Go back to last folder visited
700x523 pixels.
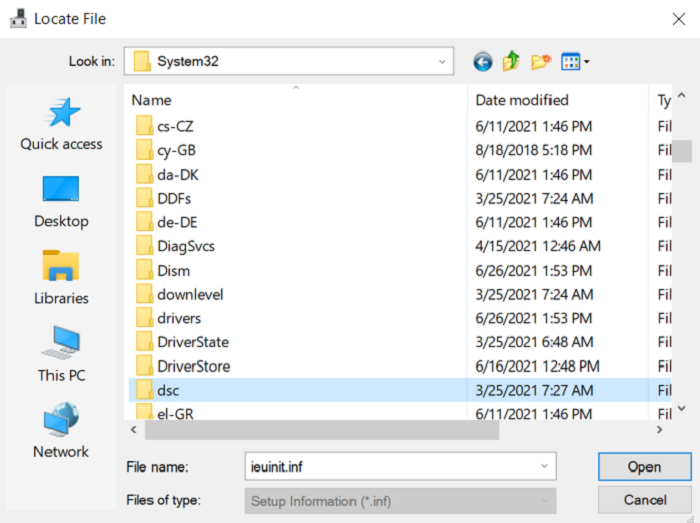(483, 62)
